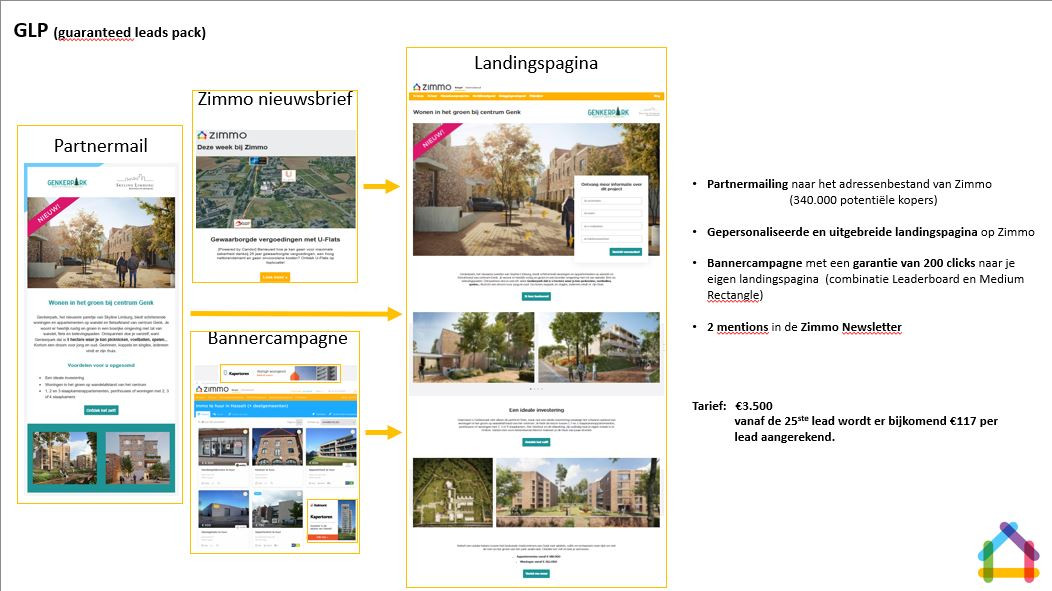Click the Zimmo logo in the banner campaign page
This screenshot has height=591, width=1052.
point(212,389)
